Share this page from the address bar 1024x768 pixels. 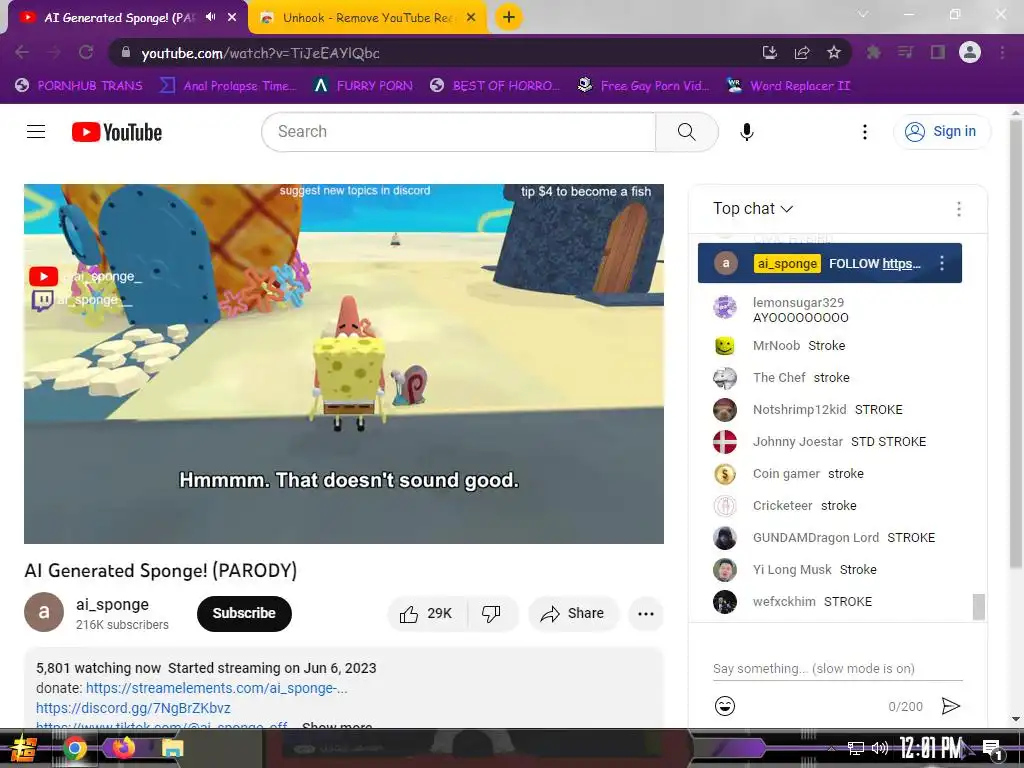click(802, 52)
